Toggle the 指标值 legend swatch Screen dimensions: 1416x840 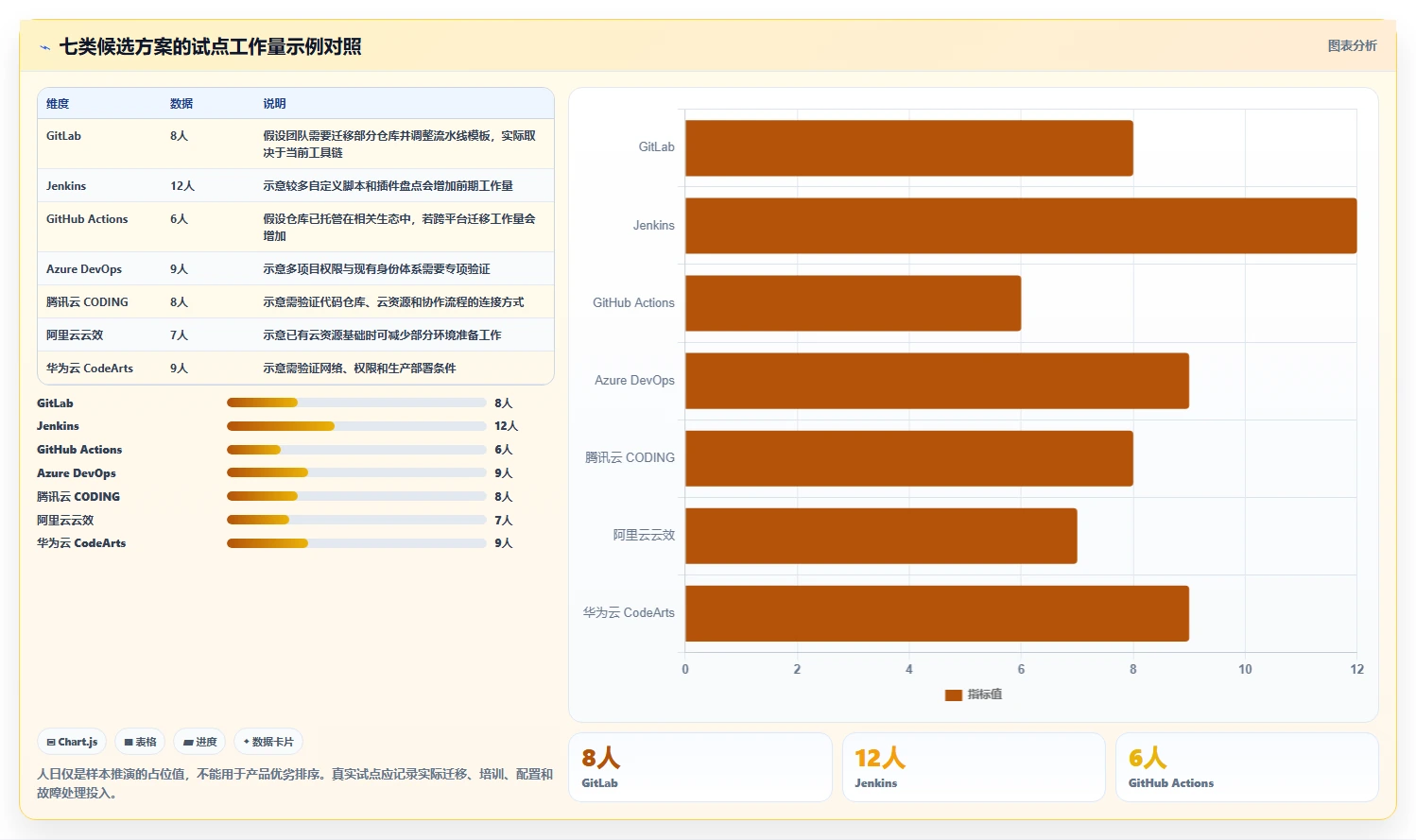click(x=954, y=694)
